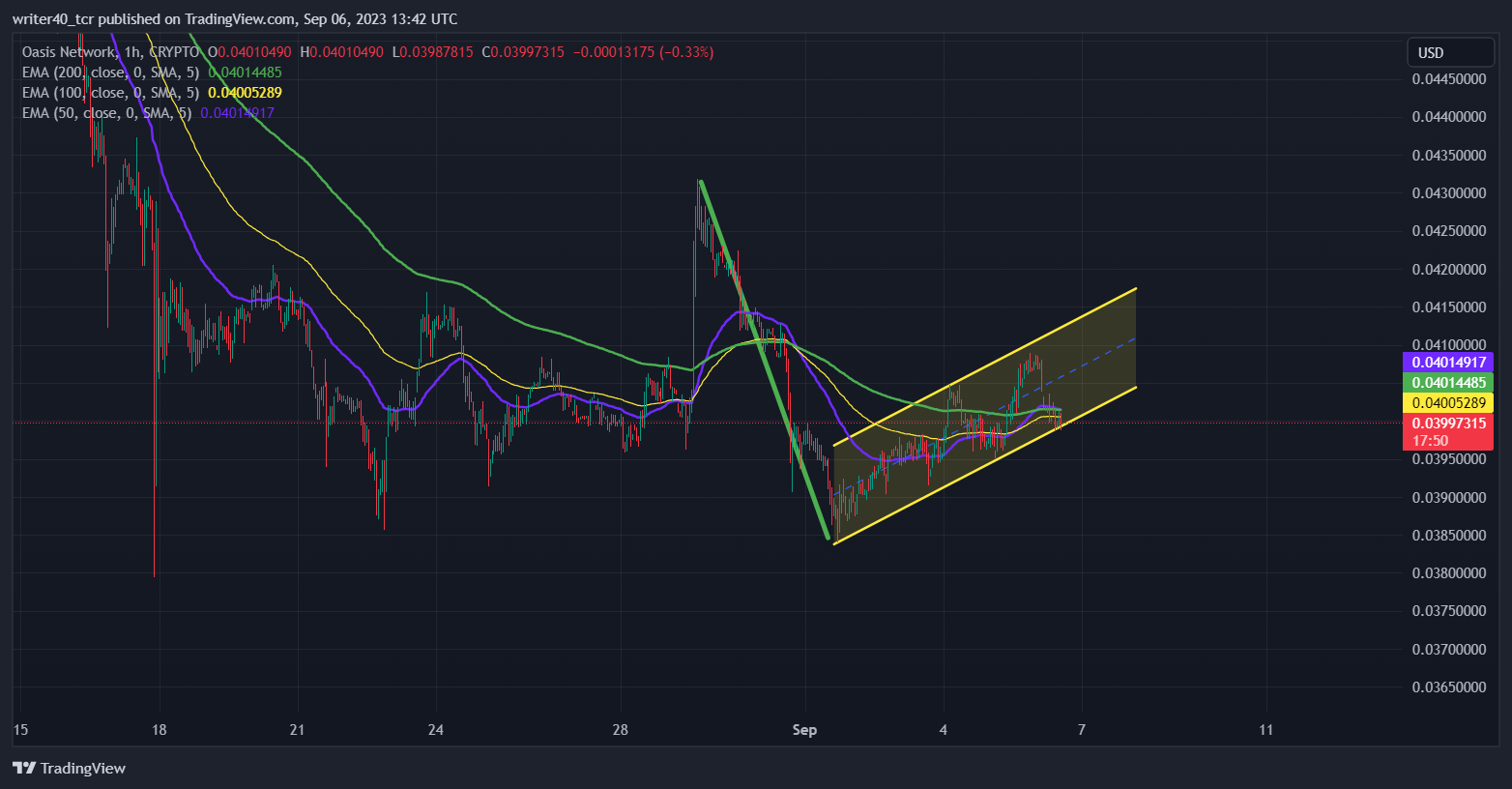Image resolution: width=1512 pixels, height=789 pixels.
Task: Click the TradingView logo at the bottom
Action: [x=70, y=769]
